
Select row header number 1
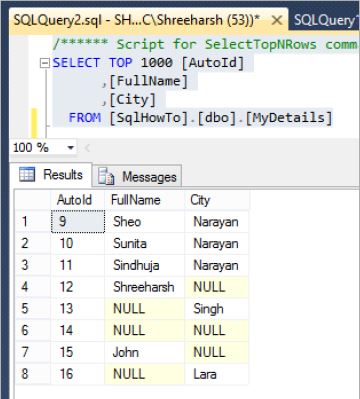pos(33,221)
